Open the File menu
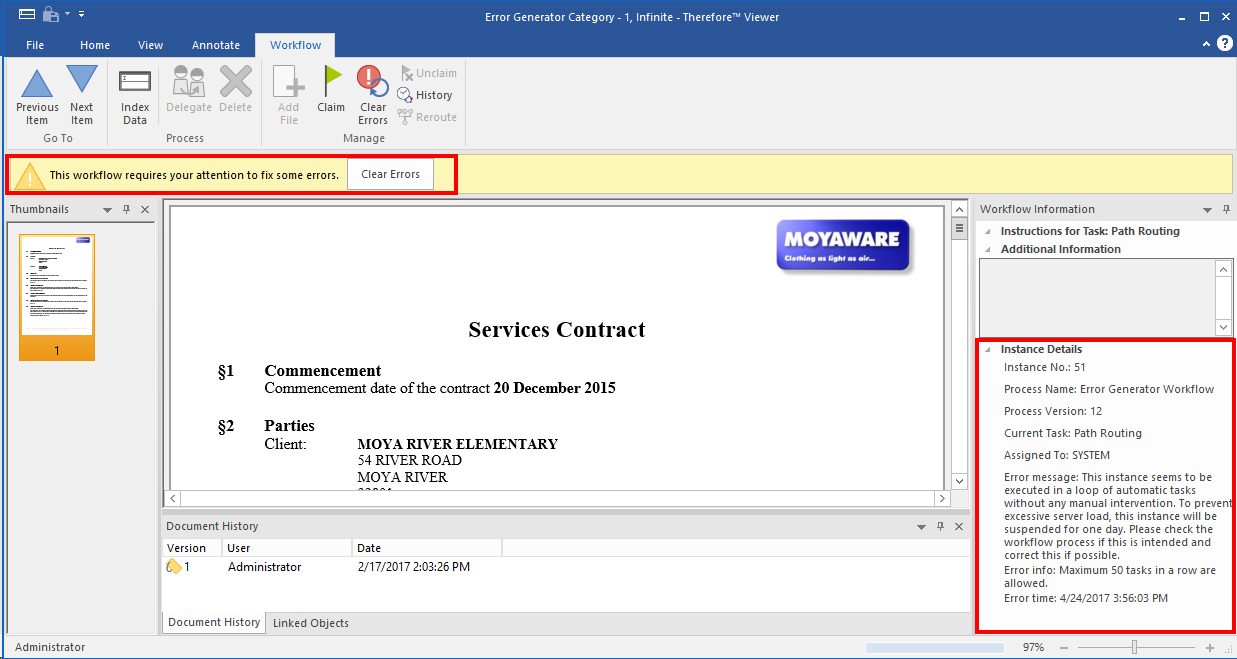Image resolution: width=1237 pixels, height=659 pixels. tap(35, 45)
